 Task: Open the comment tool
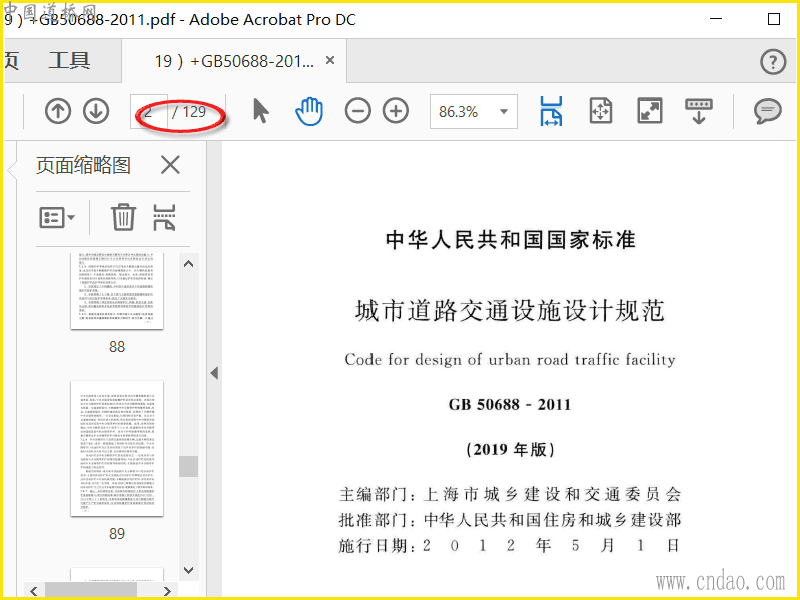767,111
